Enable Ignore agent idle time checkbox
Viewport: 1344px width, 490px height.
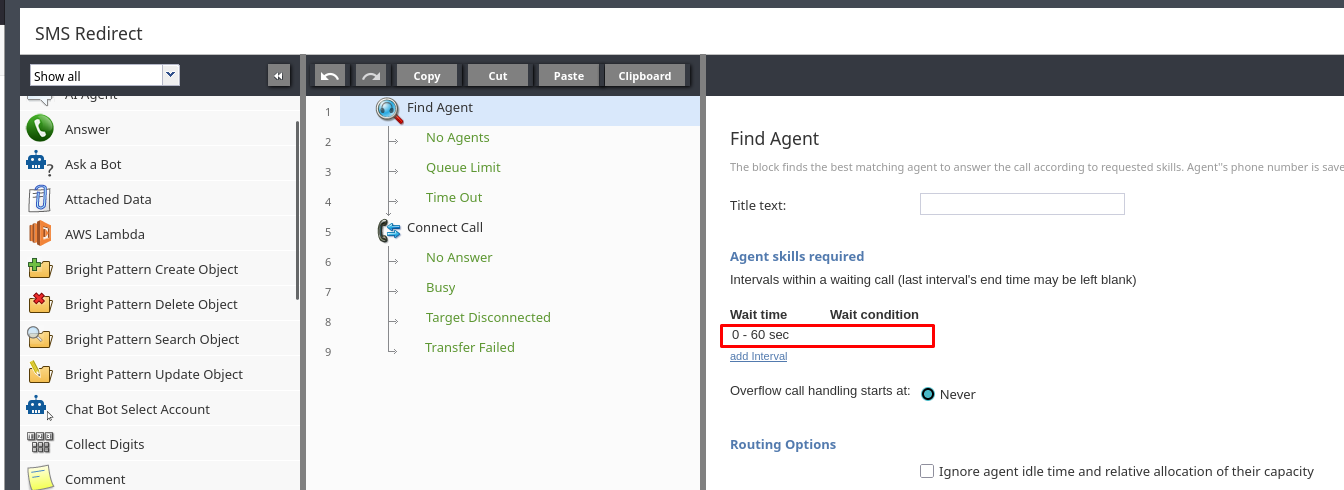[927, 471]
